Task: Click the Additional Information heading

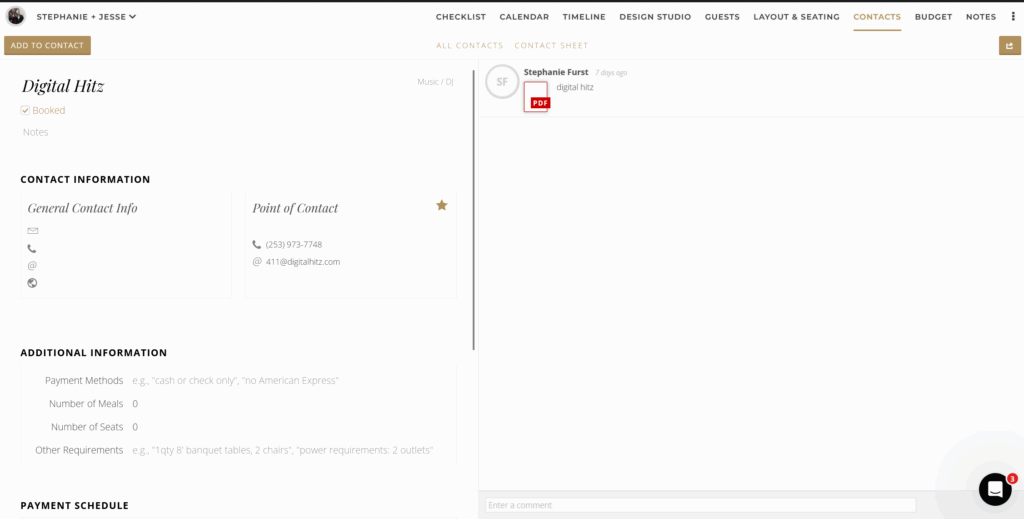Action: click(93, 353)
